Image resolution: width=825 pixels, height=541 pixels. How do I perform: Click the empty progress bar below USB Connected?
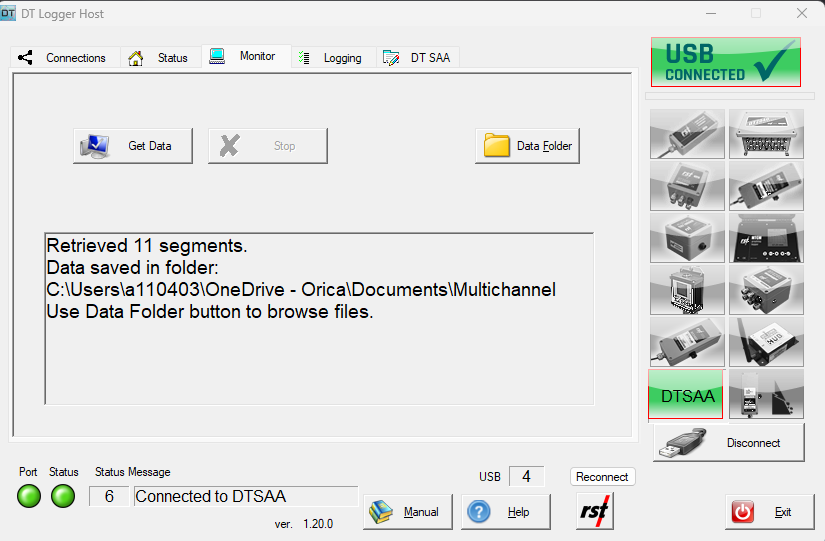coord(730,96)
